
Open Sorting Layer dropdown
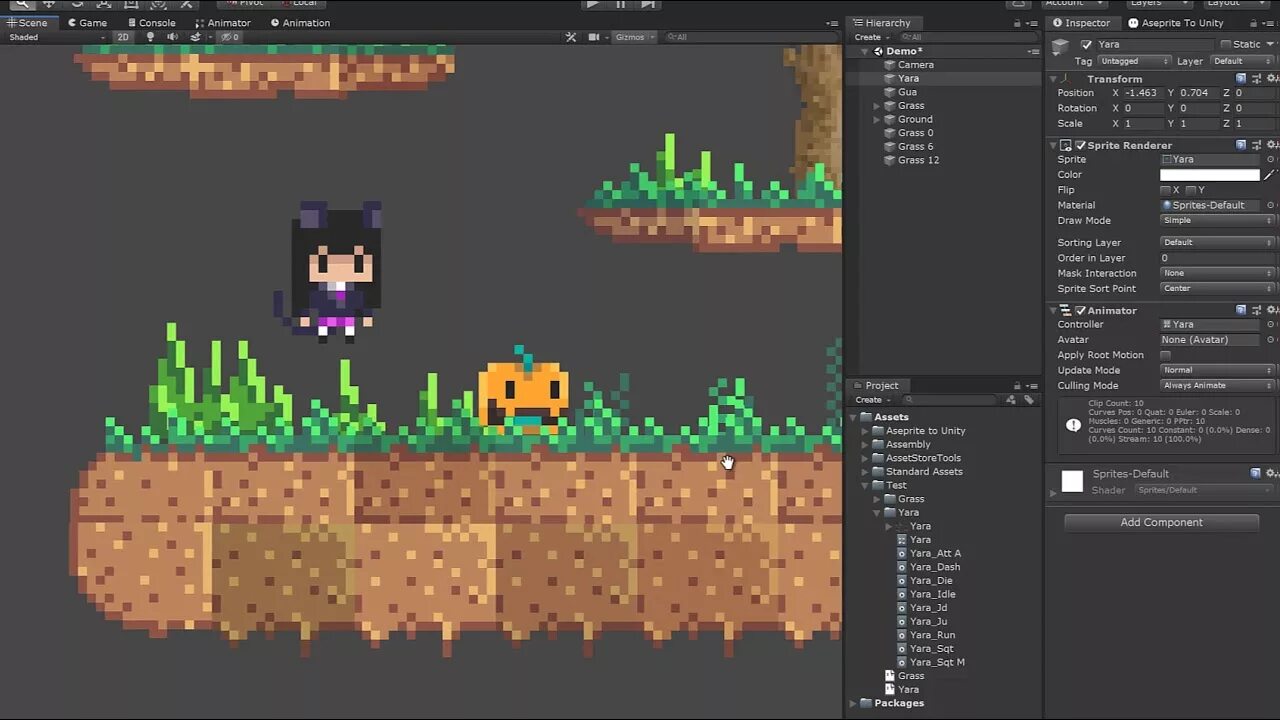click(x=1217, y=242)
